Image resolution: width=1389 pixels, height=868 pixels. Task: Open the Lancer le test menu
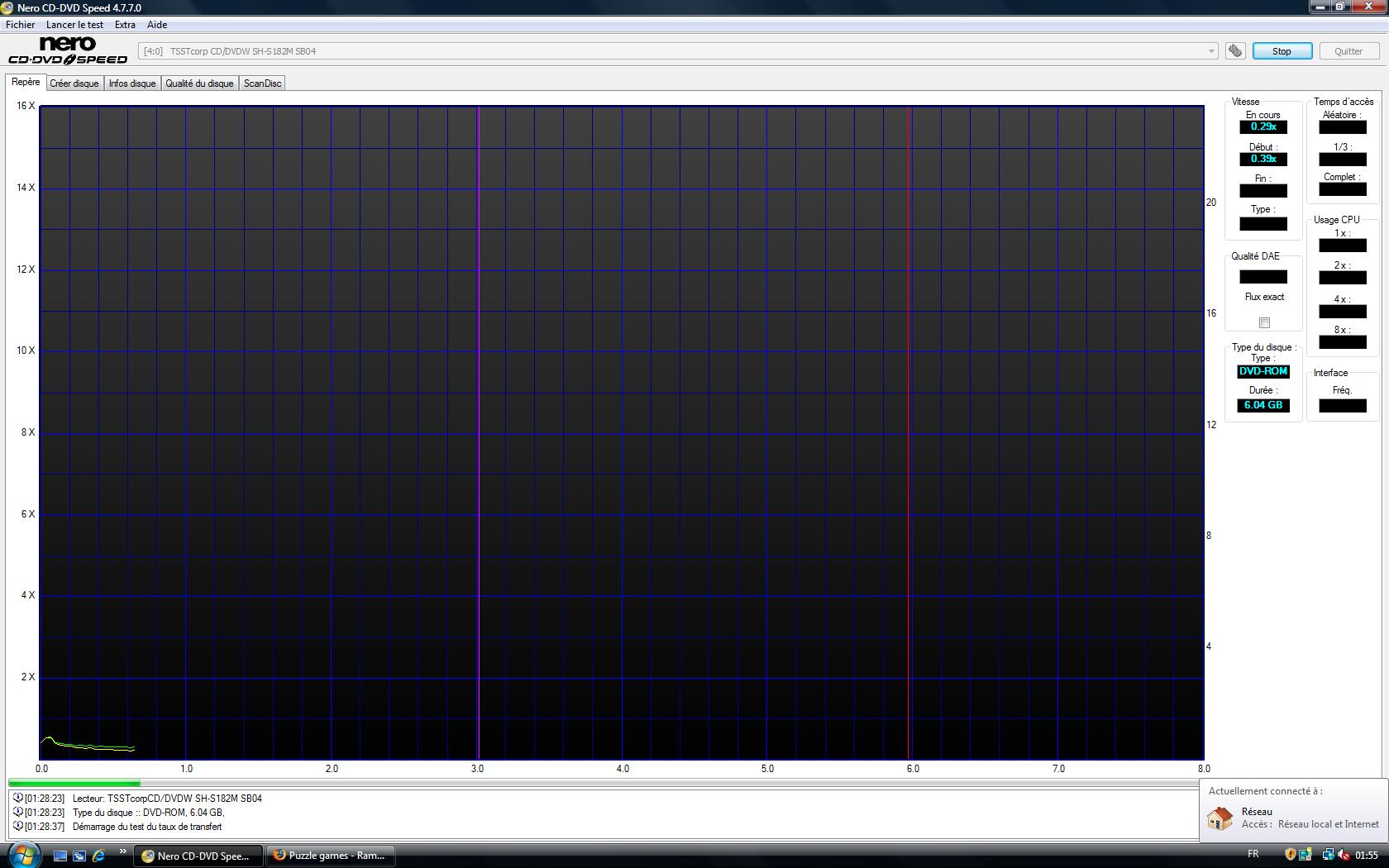tap(74, 25)
